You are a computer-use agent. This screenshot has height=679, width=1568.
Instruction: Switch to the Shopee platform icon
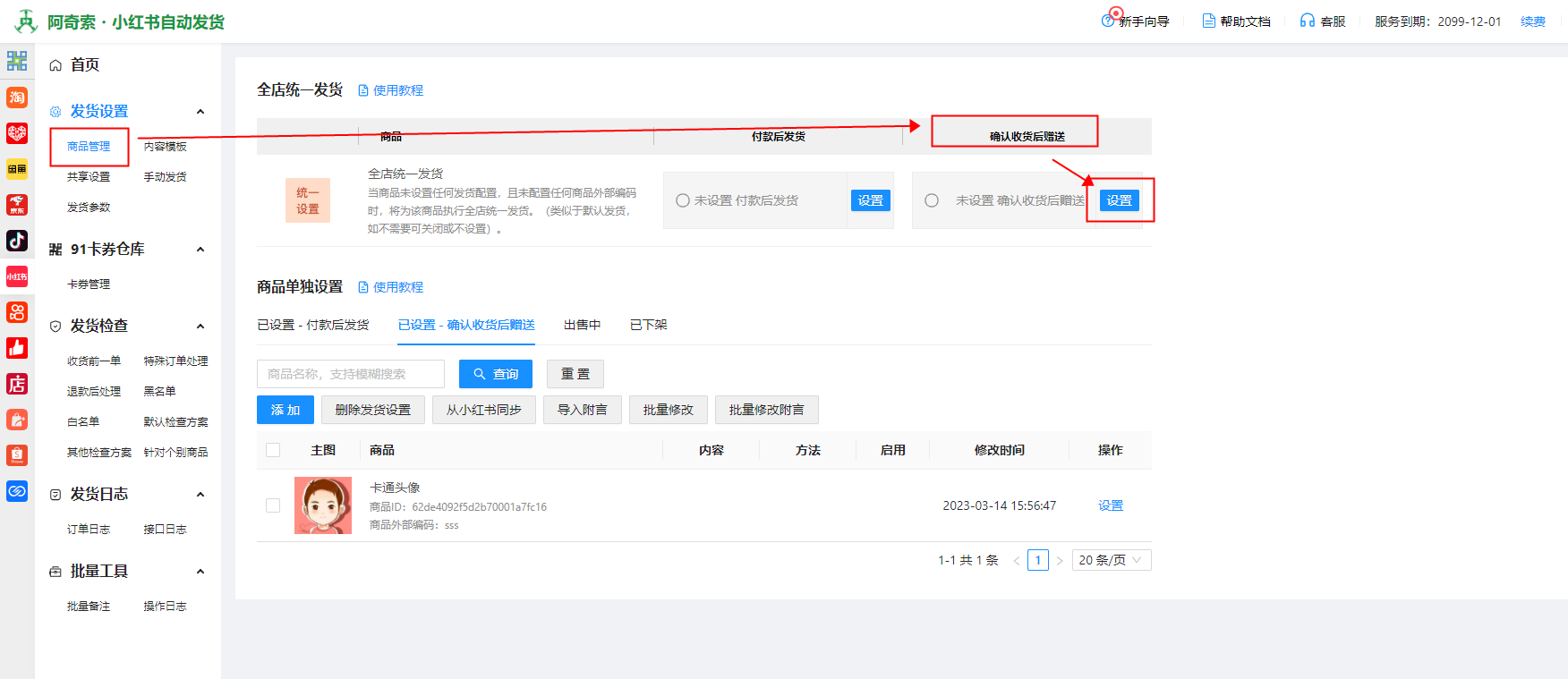(x=17, y=455)
